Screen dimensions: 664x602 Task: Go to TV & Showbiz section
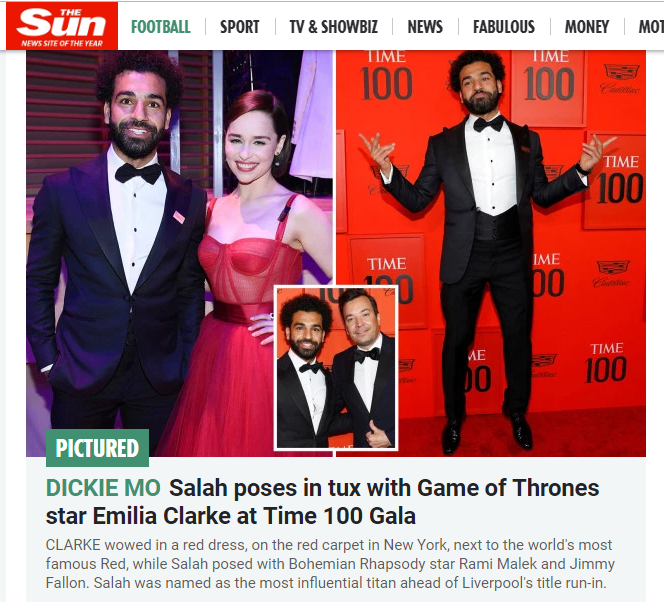[334, 27]
